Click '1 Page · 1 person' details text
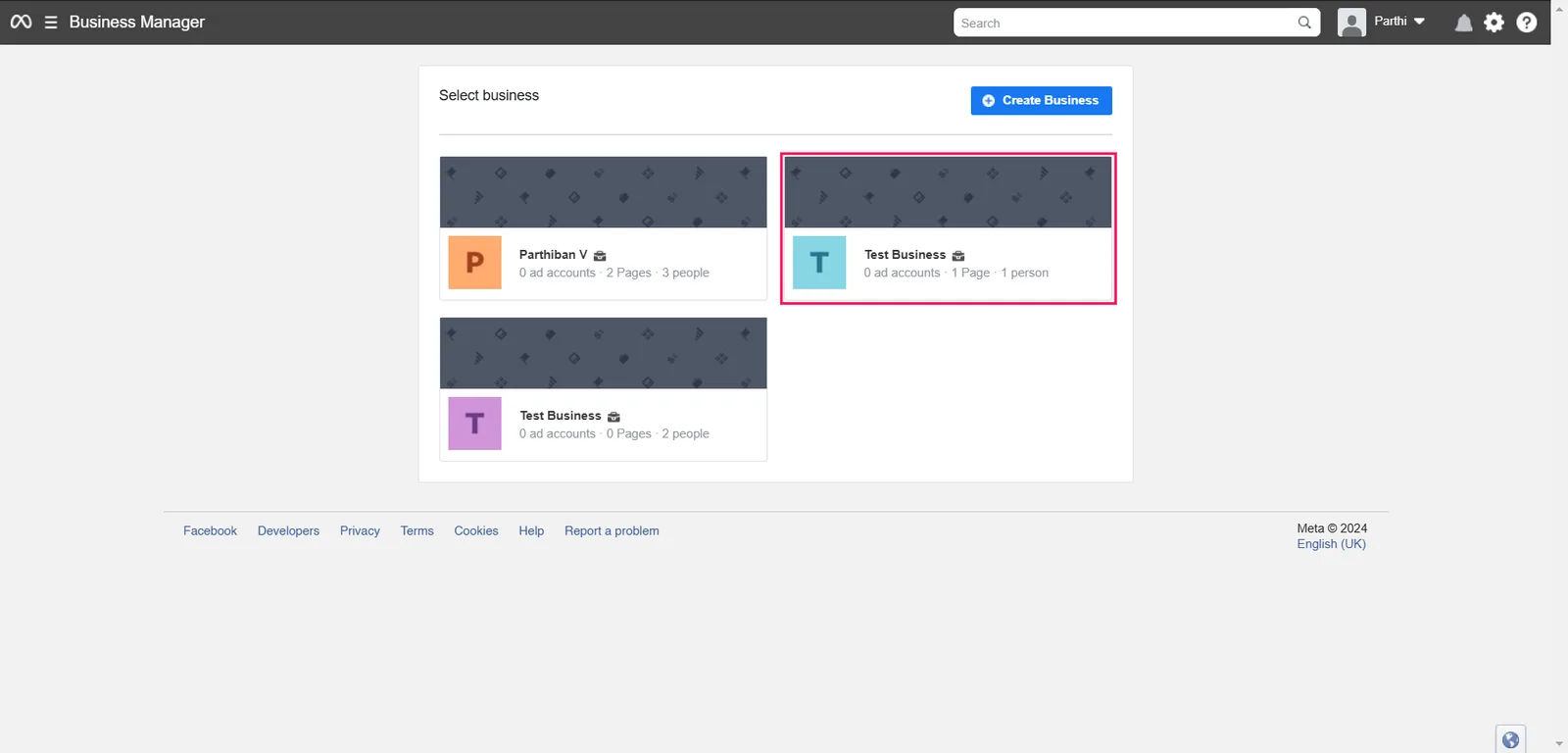The height and width of the screenshot is (753, 1568). 1000,273
